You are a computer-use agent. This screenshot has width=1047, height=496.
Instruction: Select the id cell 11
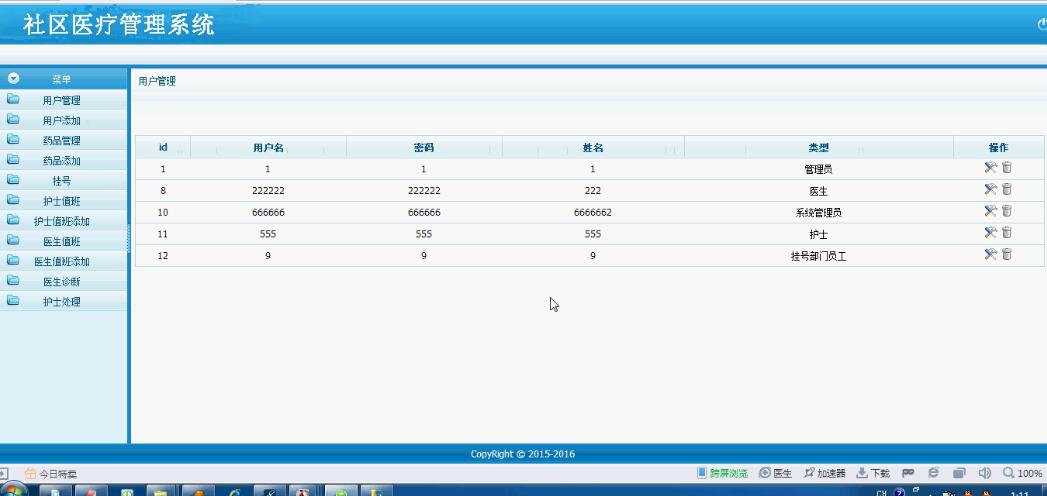pos(163,234)
